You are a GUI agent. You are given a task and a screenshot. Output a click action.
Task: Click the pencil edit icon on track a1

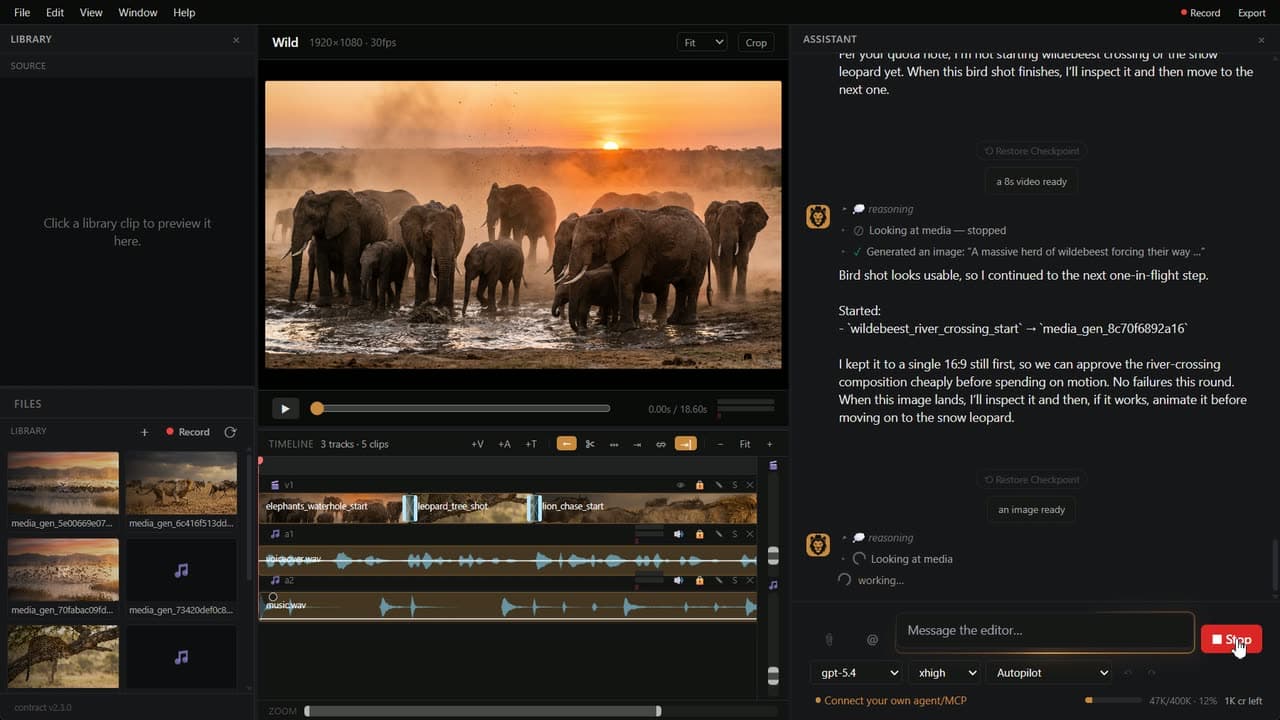click(717, 534)
